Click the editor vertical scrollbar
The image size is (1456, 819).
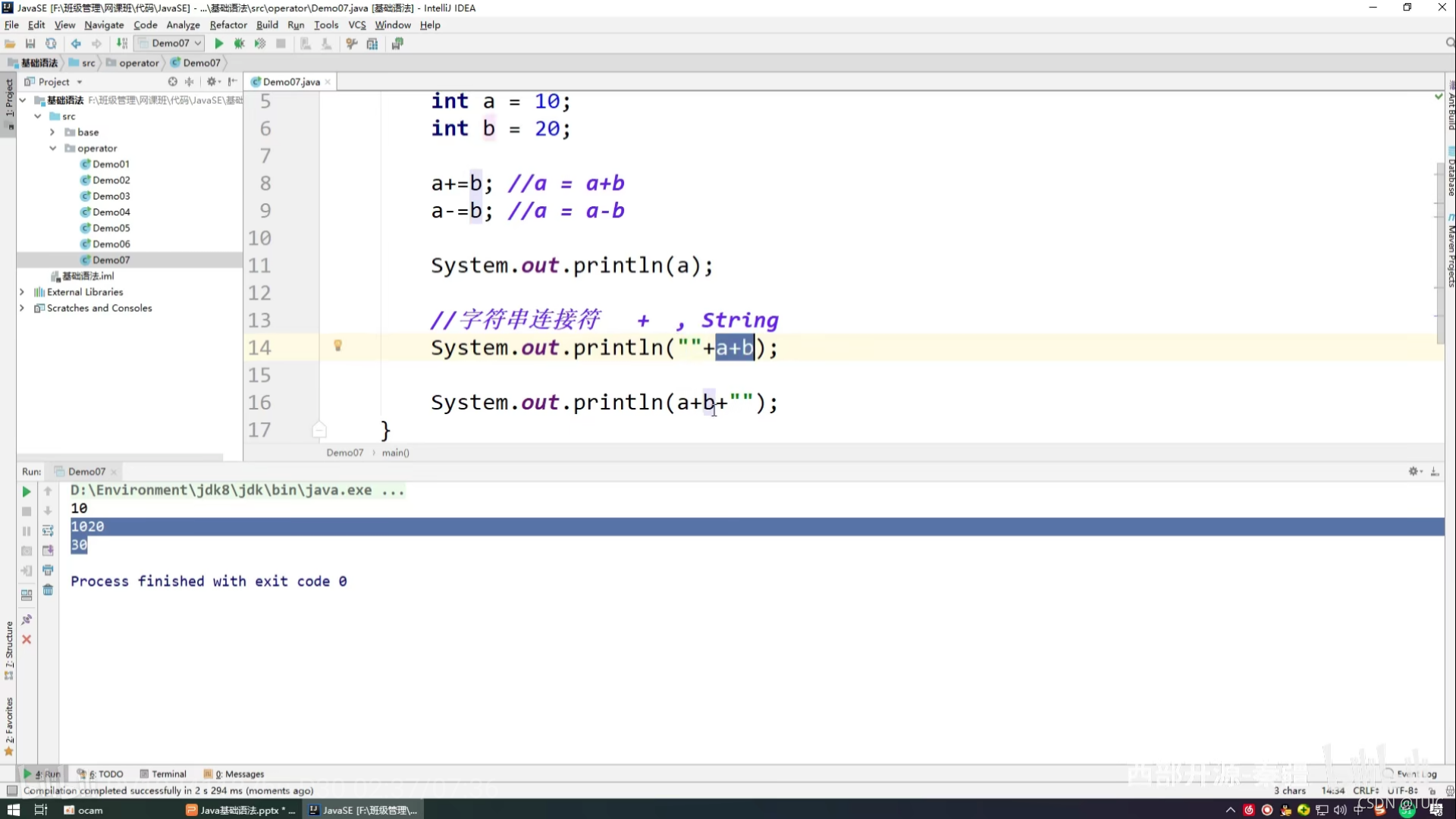1440,254
